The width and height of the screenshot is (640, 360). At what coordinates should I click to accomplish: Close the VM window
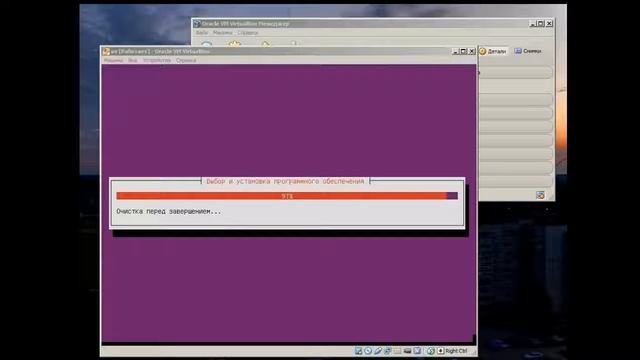pos(472,51)
